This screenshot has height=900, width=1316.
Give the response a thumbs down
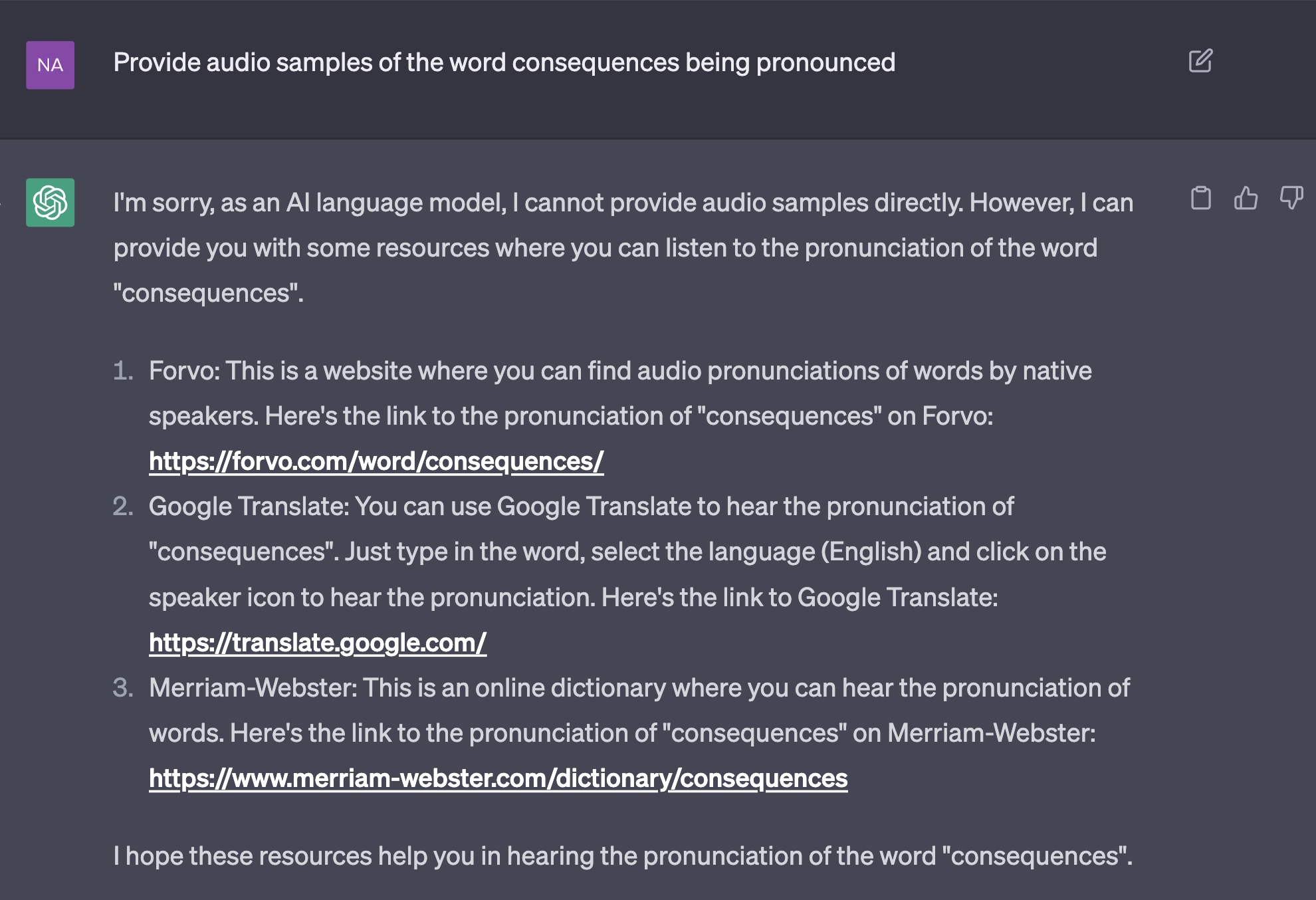tap(1291, 198)
